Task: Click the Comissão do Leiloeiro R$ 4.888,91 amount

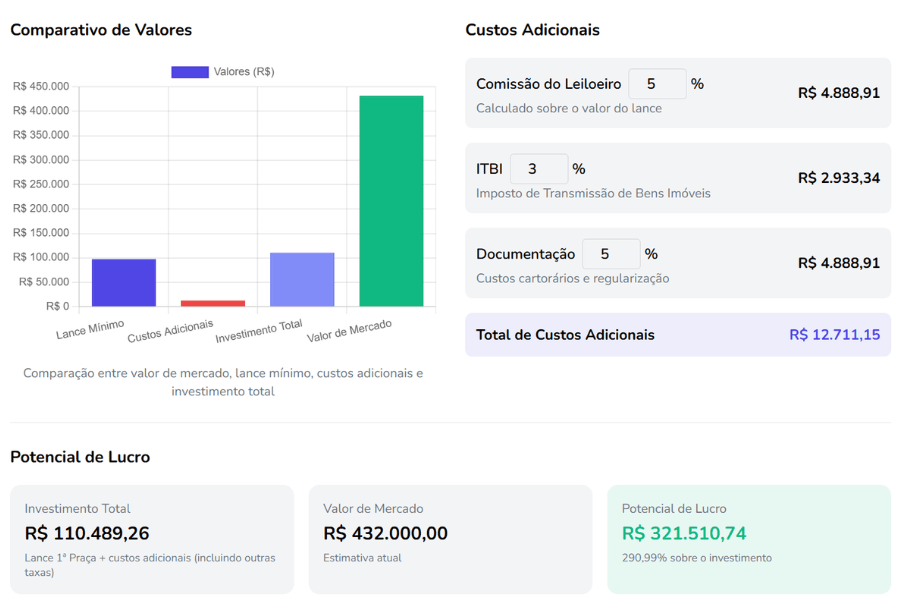Action: (x=838, y=93)
